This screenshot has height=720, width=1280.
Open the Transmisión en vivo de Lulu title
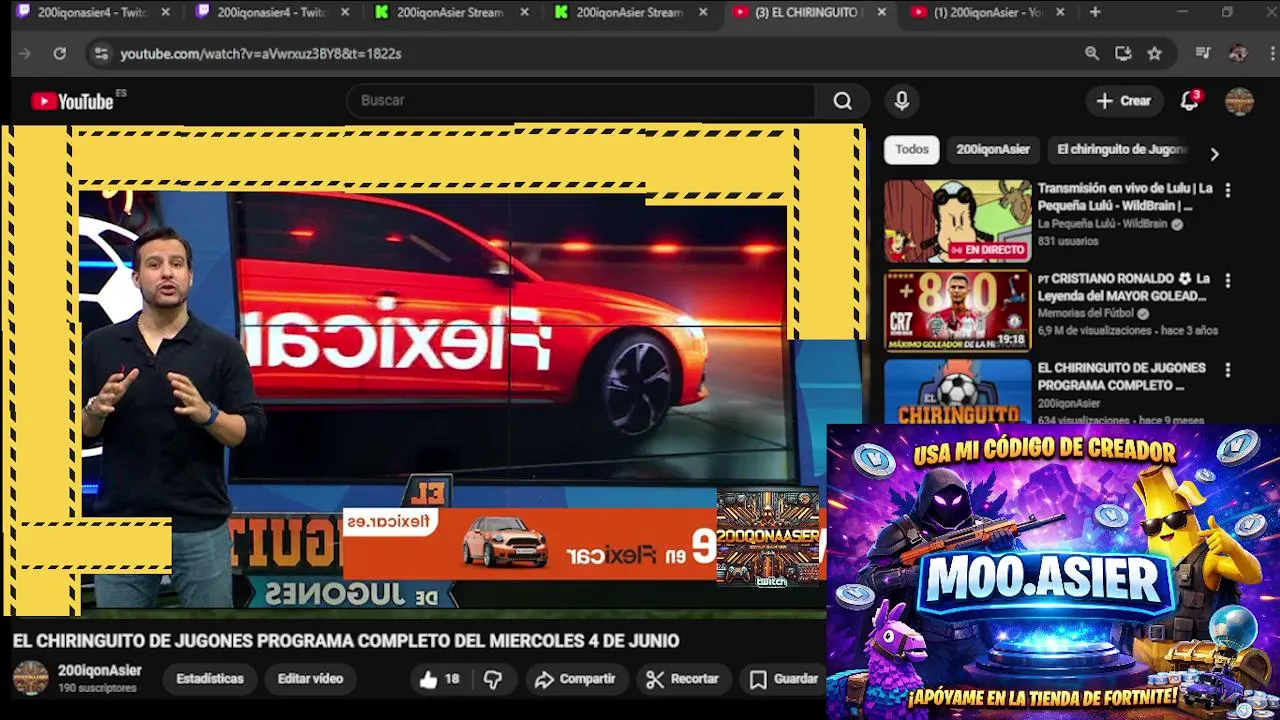point(1125,197)
